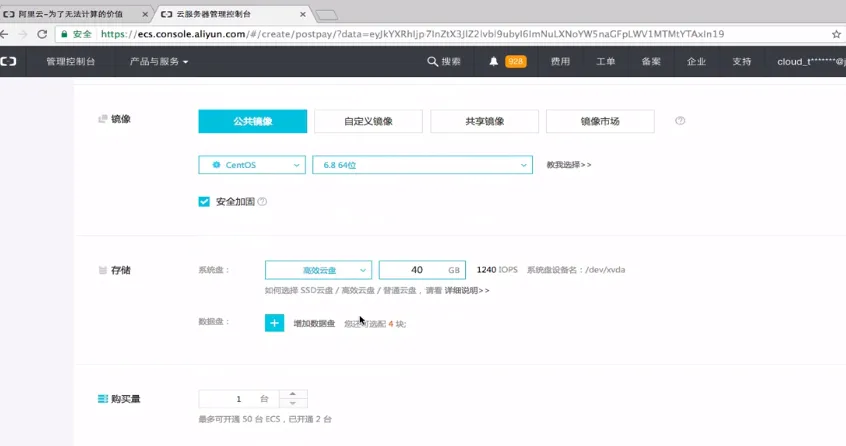
Task: Open the cloud_t account menu
Action: 811,61
